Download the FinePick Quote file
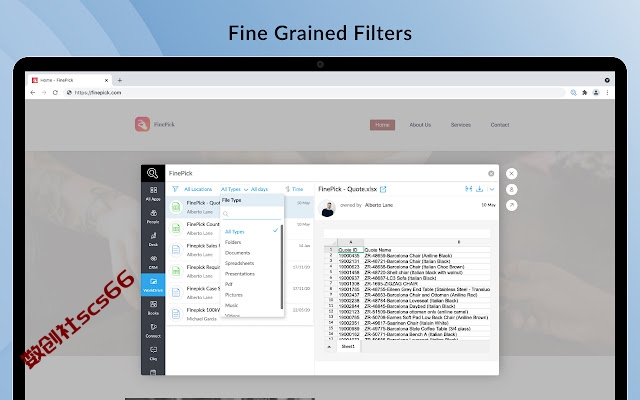The image size is (640, 400). (480, 189)
